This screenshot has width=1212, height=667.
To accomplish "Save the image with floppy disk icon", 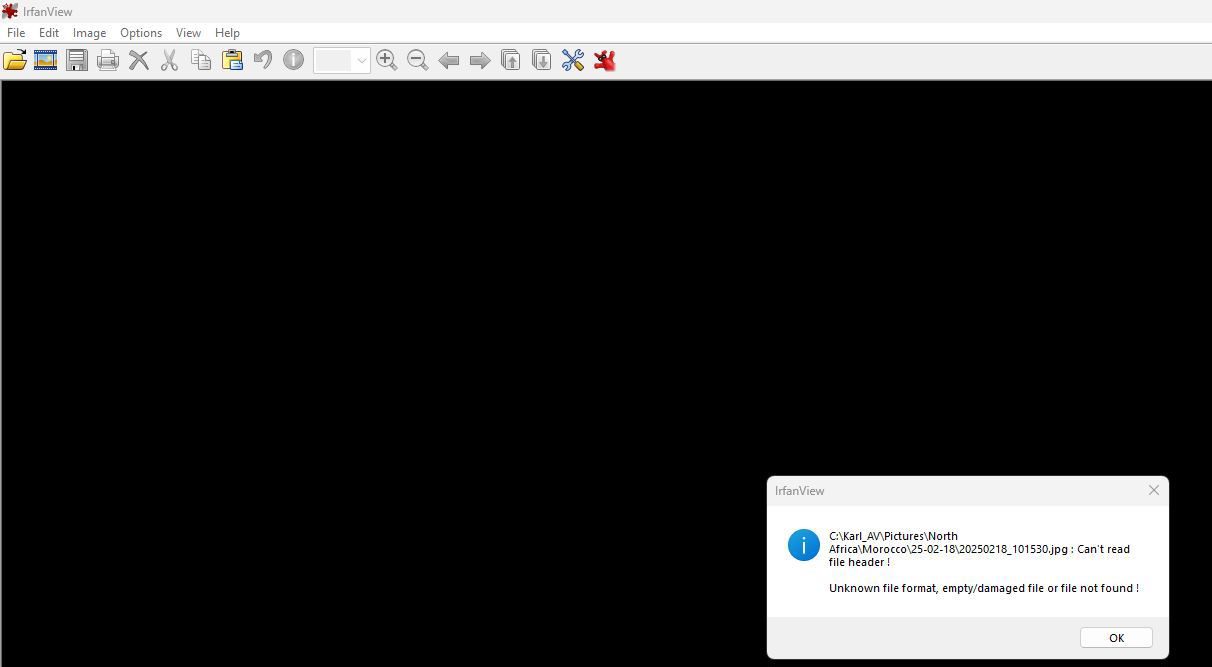I will pyautogui.click(x=77, y=60).
